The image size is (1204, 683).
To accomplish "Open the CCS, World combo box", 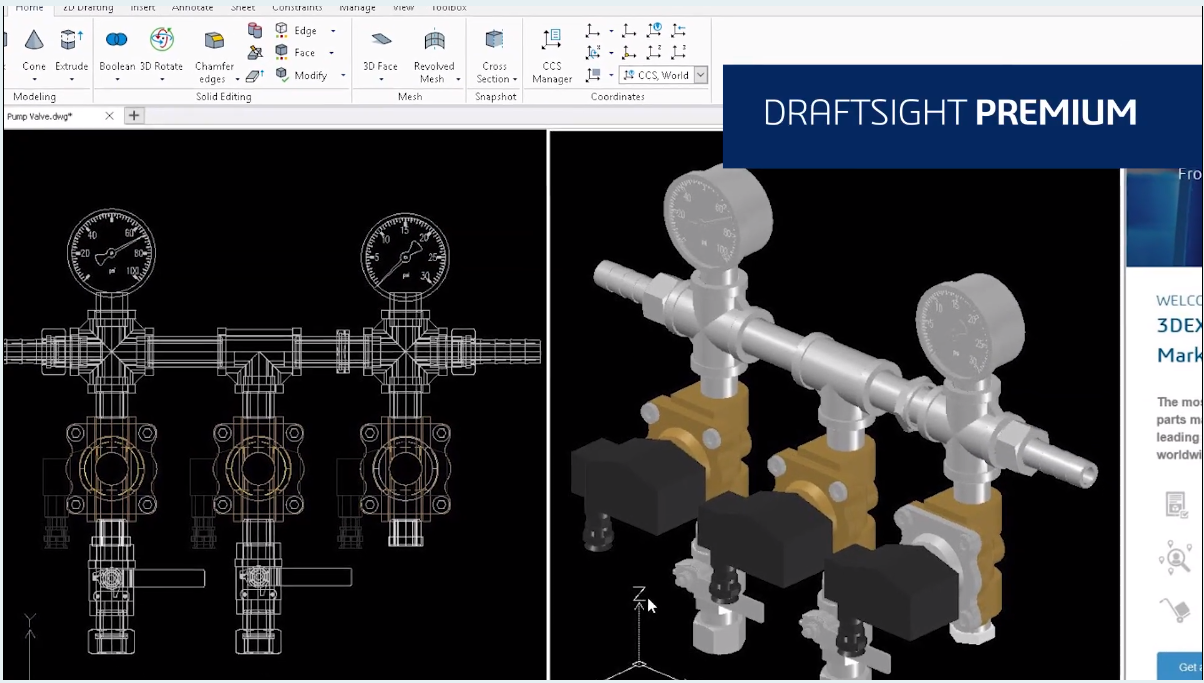I will tap(663, 75).
